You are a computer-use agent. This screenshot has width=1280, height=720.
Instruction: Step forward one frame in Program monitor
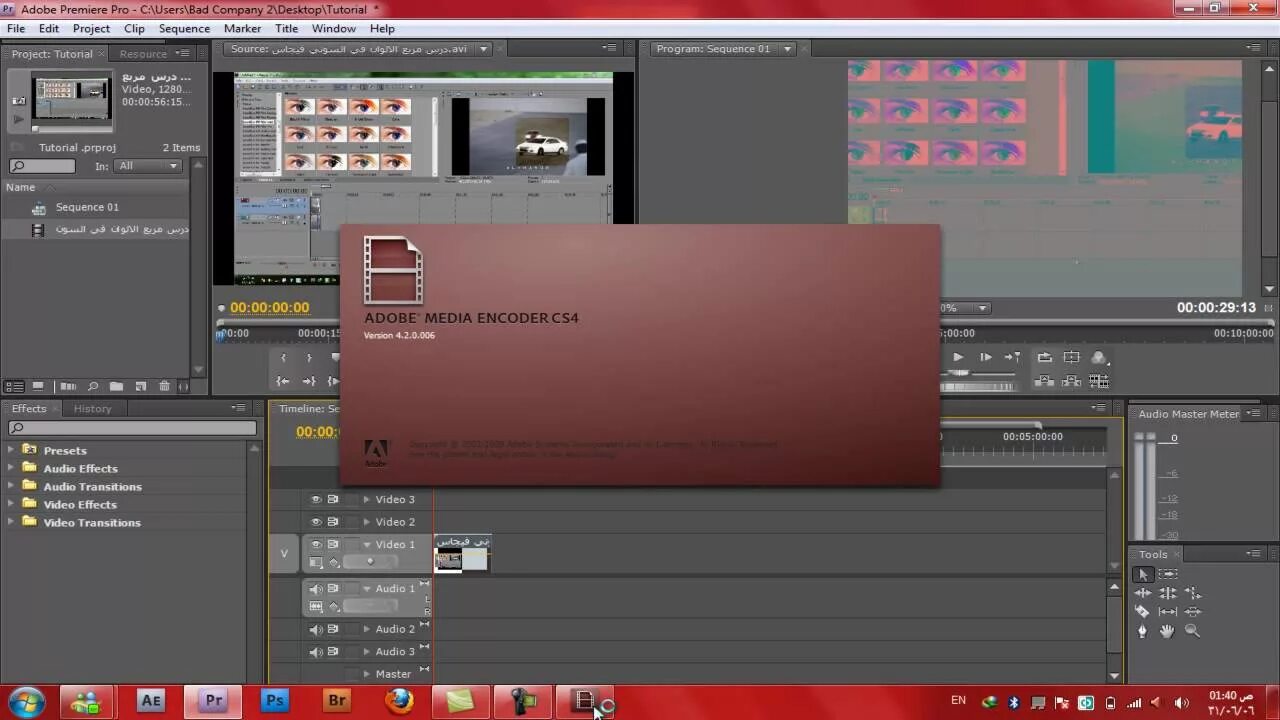coord(985,357)
